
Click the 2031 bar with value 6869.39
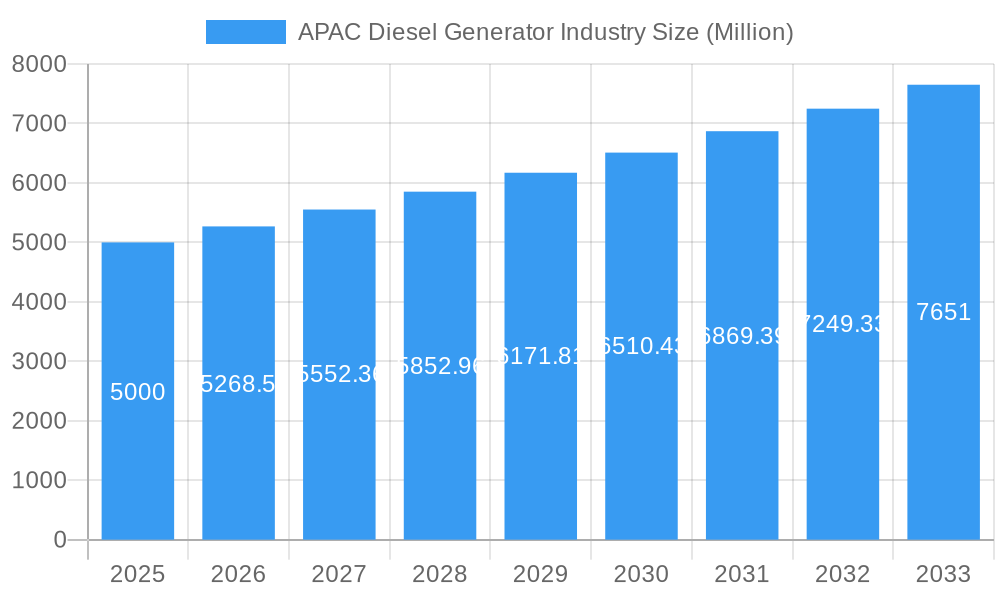click(x=742, y=330)
